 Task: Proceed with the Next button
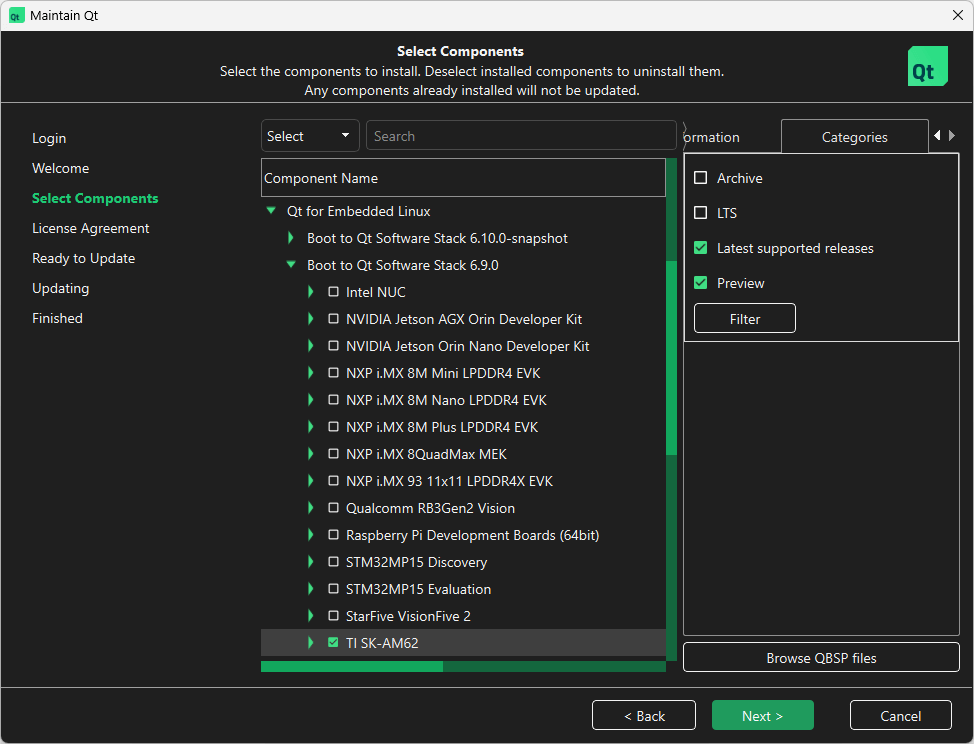tap(762, 715)
